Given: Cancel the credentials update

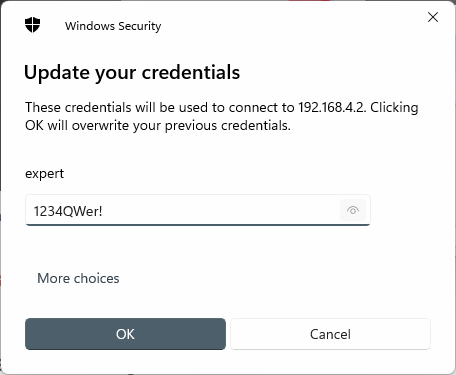Looking at the screenshot, I should [330, 334].
